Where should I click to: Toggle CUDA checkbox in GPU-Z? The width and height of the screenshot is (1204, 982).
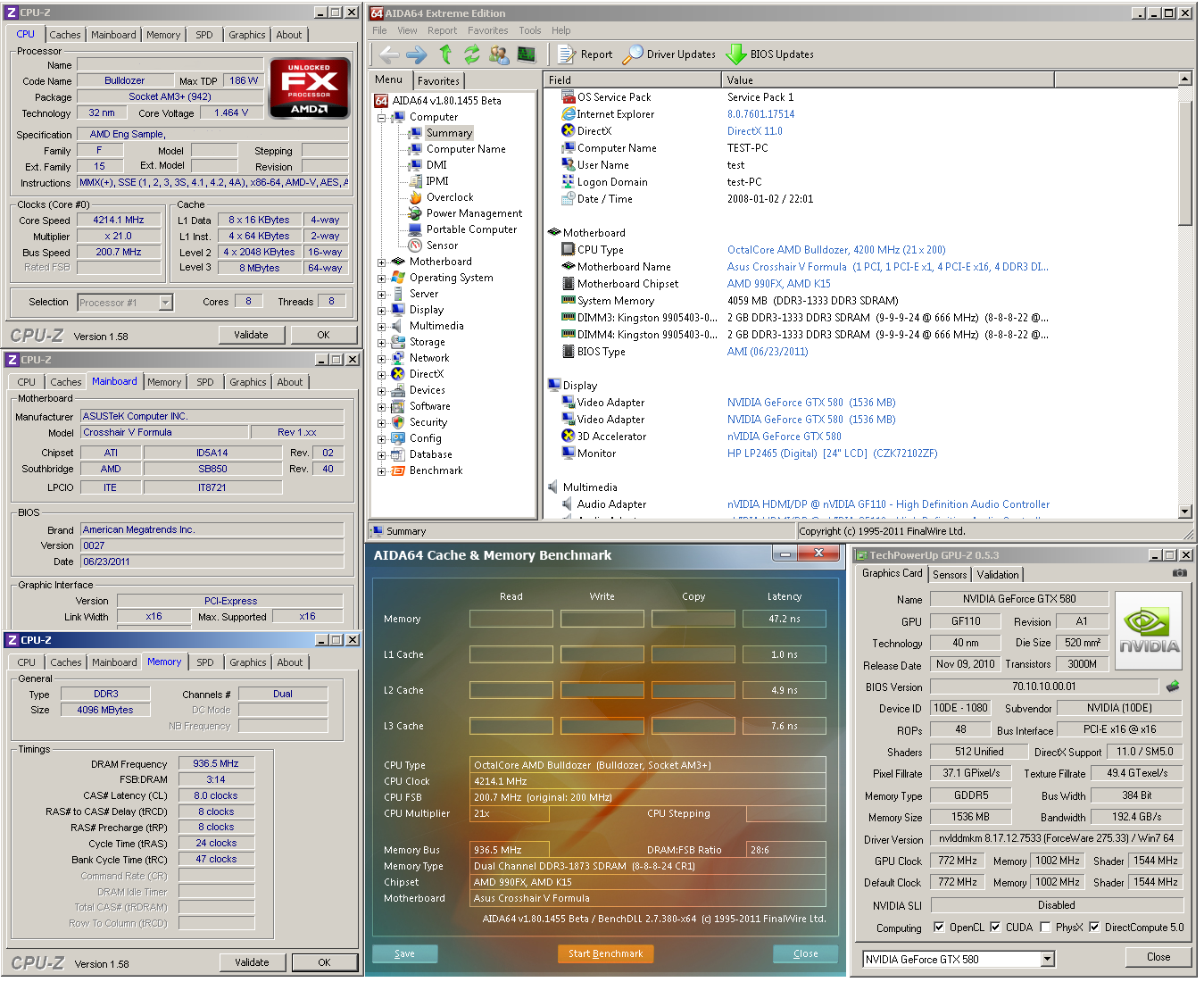pos(995,928)
